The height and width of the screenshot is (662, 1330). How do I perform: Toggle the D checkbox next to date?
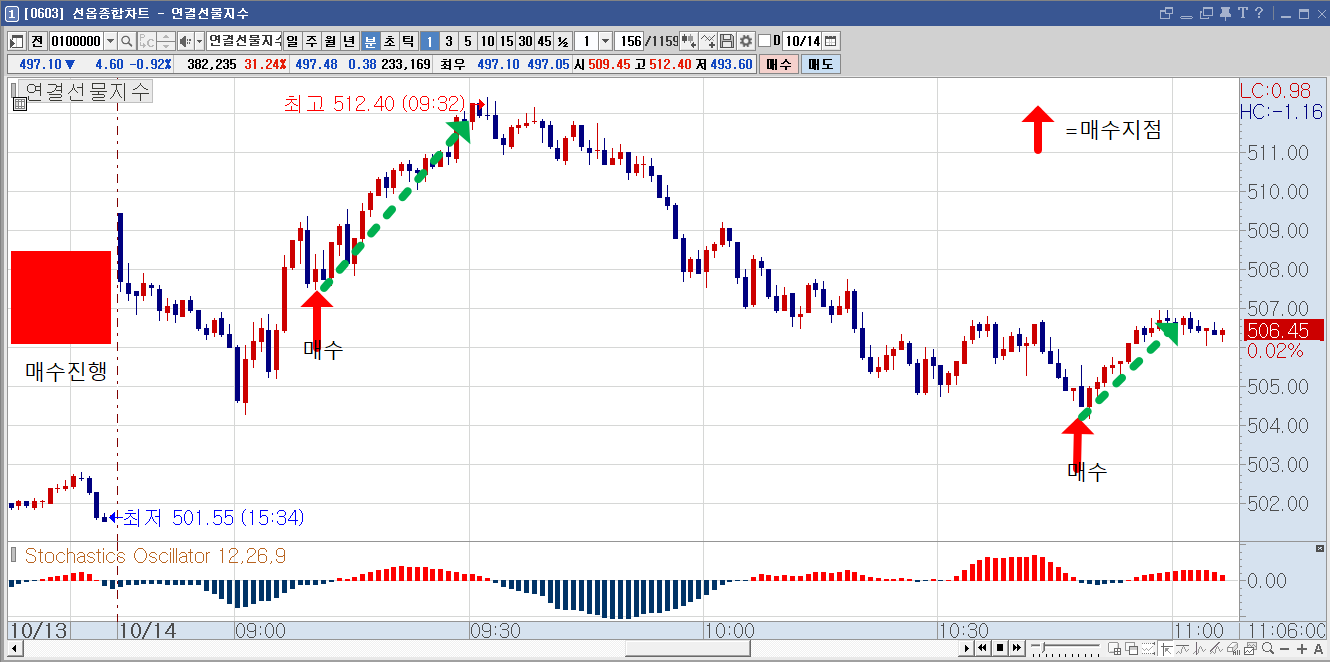point(765,41)
